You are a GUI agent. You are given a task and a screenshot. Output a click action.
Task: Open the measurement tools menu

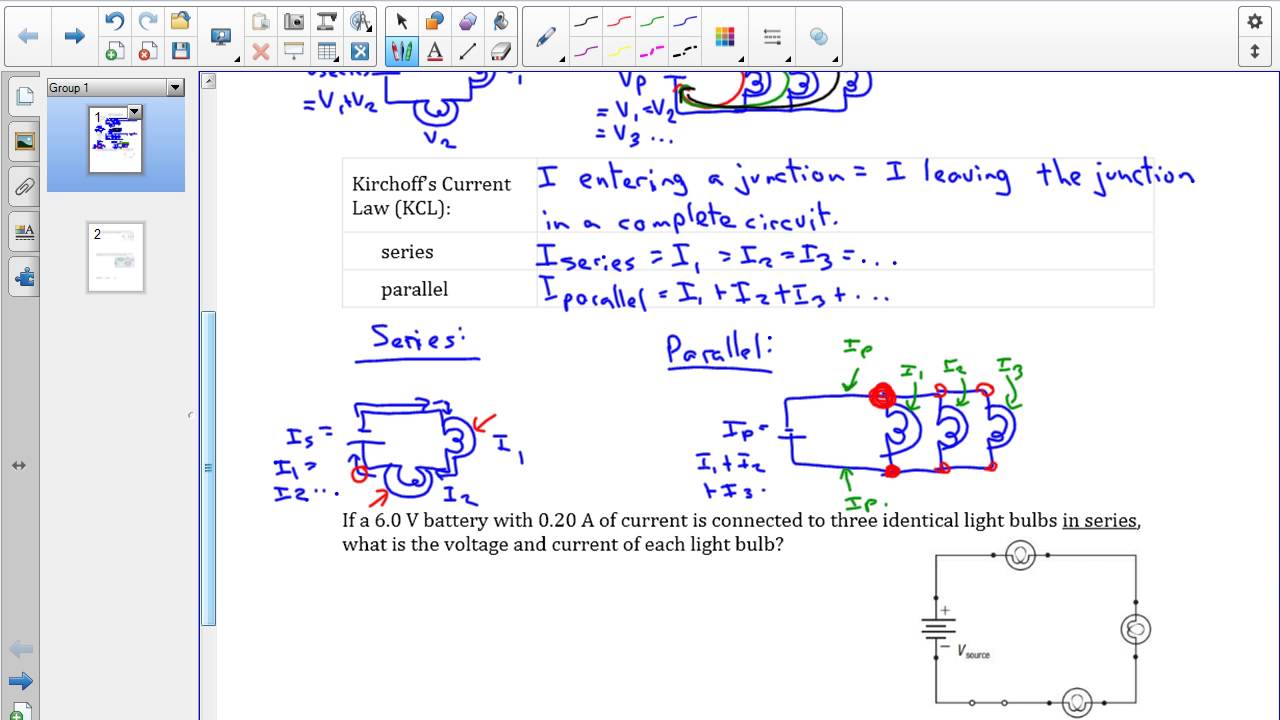(360, 21)
